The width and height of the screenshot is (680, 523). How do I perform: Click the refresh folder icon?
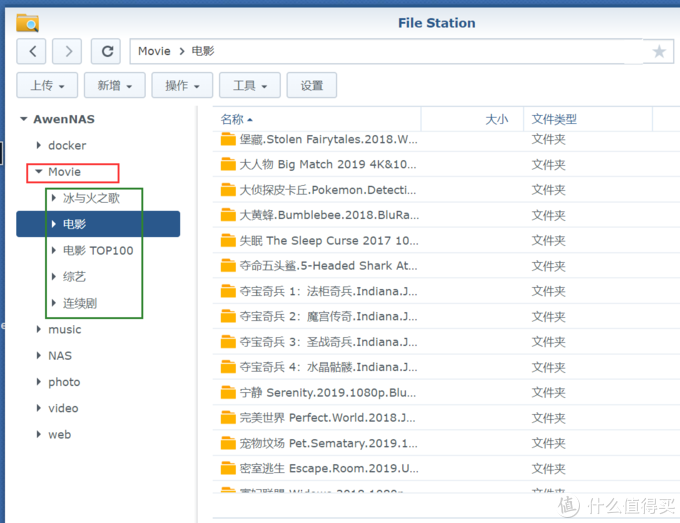(x=105, y=51)
